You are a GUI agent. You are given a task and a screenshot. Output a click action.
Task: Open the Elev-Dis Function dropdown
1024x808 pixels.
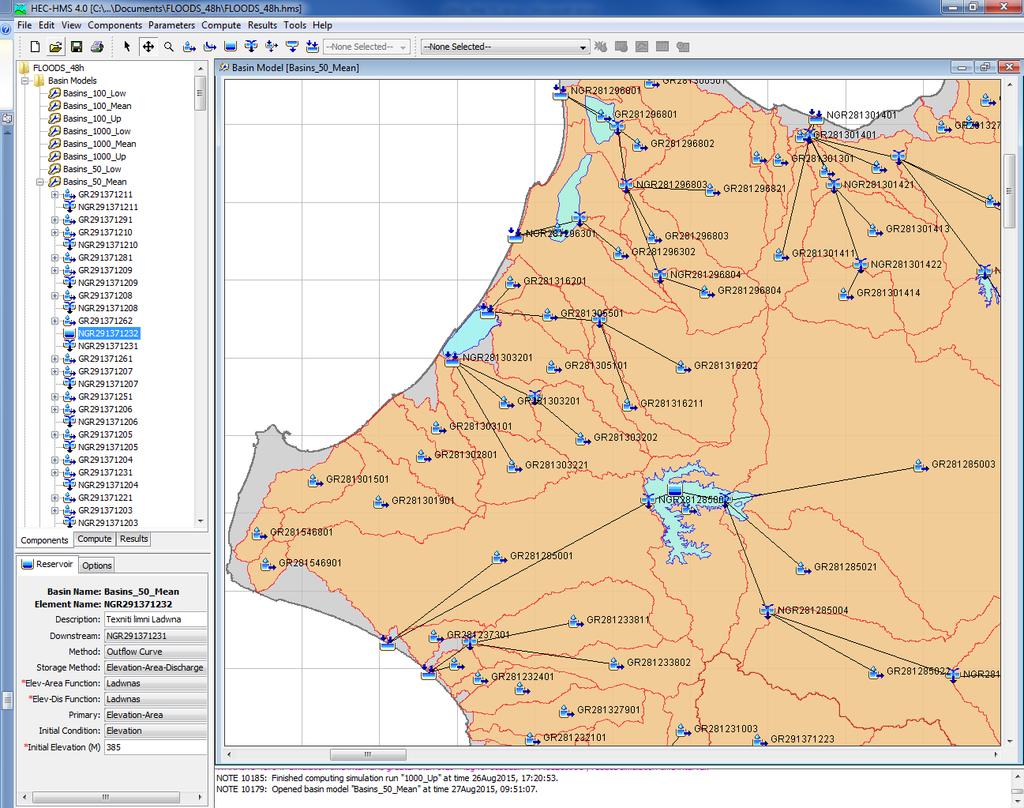pyautogui.click(x=155, y=699)
